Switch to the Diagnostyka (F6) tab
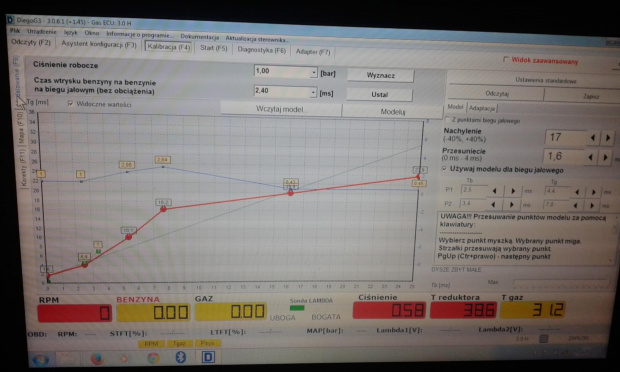620x372 pixels. pyautogui.click(x=261, y=50)
